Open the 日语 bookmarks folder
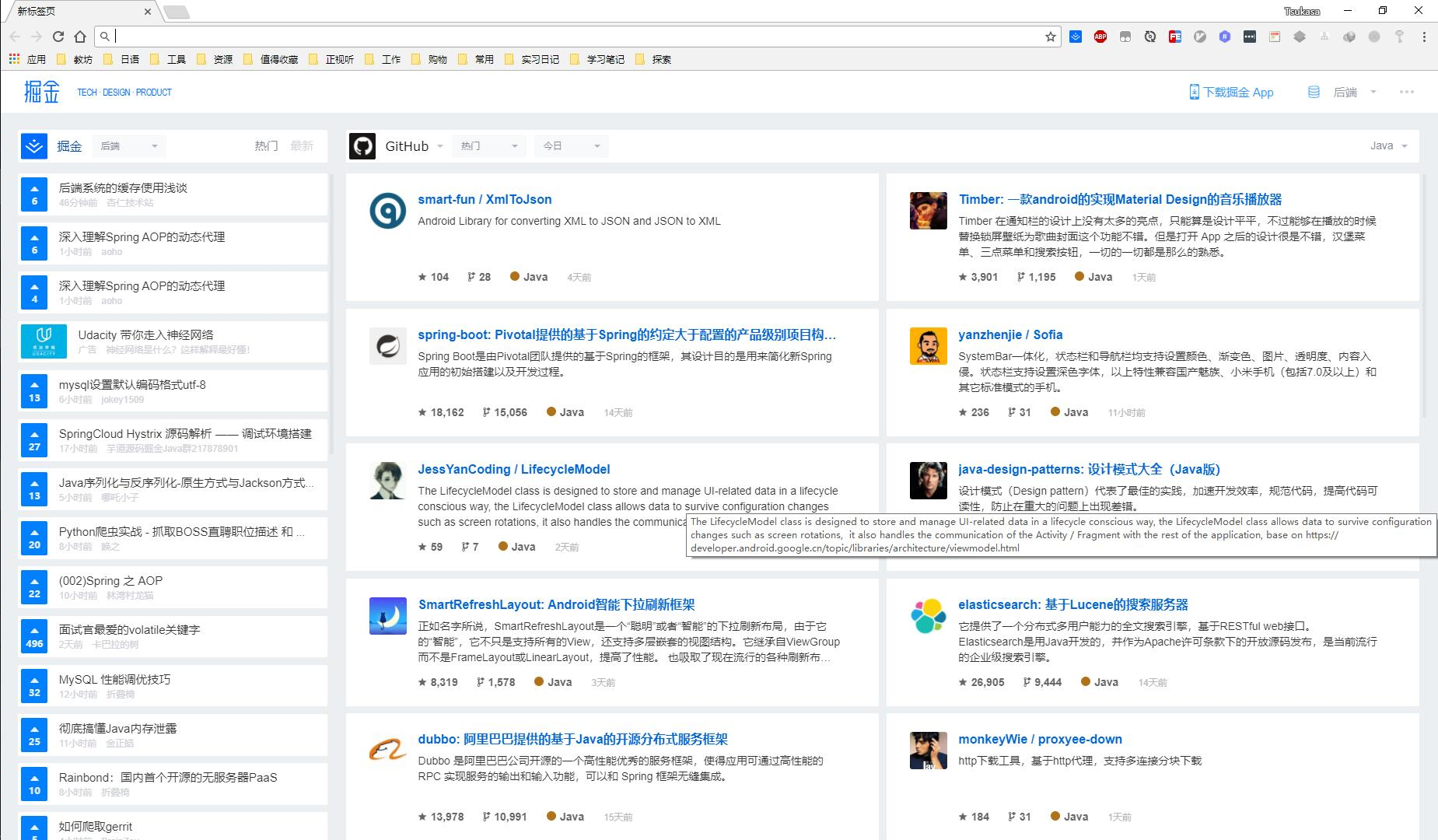This screenshot has width=1438, height=840. (121, 59)
